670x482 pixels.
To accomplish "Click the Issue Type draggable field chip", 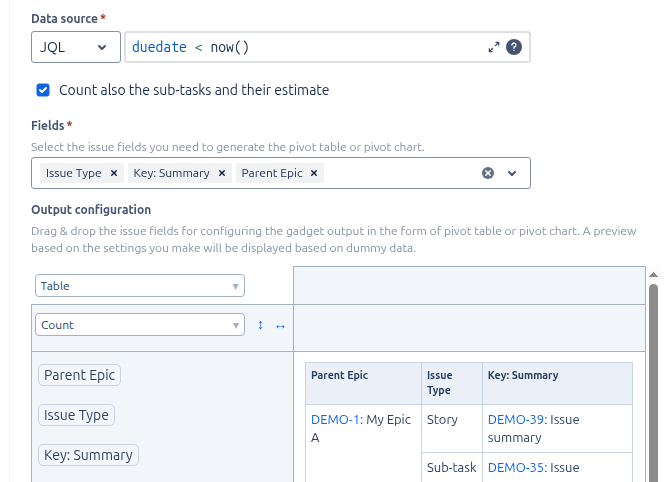I will pyautogui.click(x=77, y=415).
